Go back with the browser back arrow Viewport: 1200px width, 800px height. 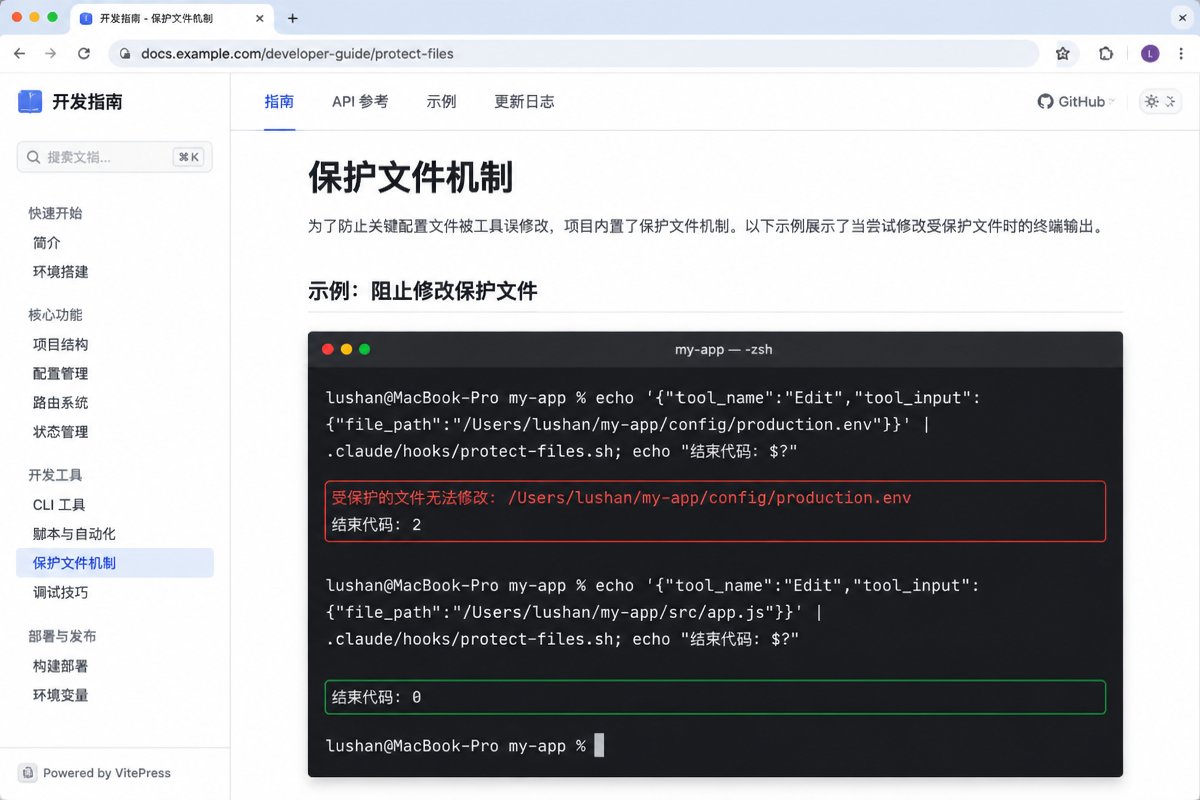point(20,53)
